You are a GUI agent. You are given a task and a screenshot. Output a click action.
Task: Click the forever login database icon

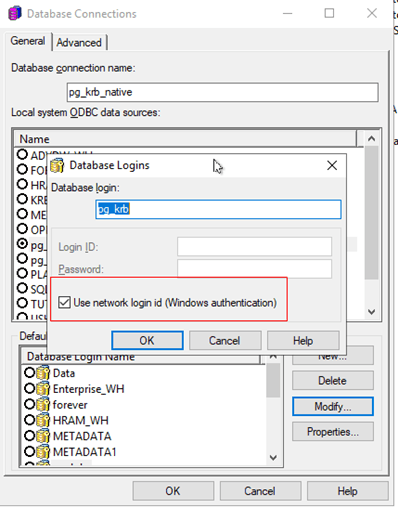click(x=43, y=405)
